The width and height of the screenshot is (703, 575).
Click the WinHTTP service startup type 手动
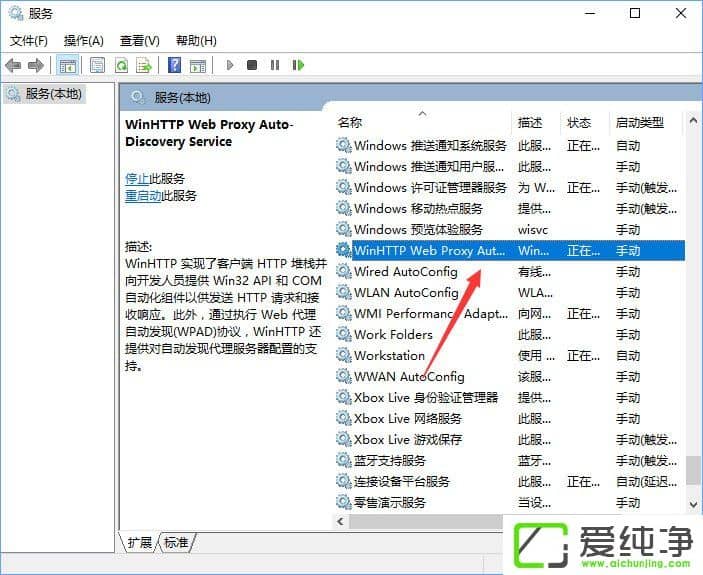(628, 251)
